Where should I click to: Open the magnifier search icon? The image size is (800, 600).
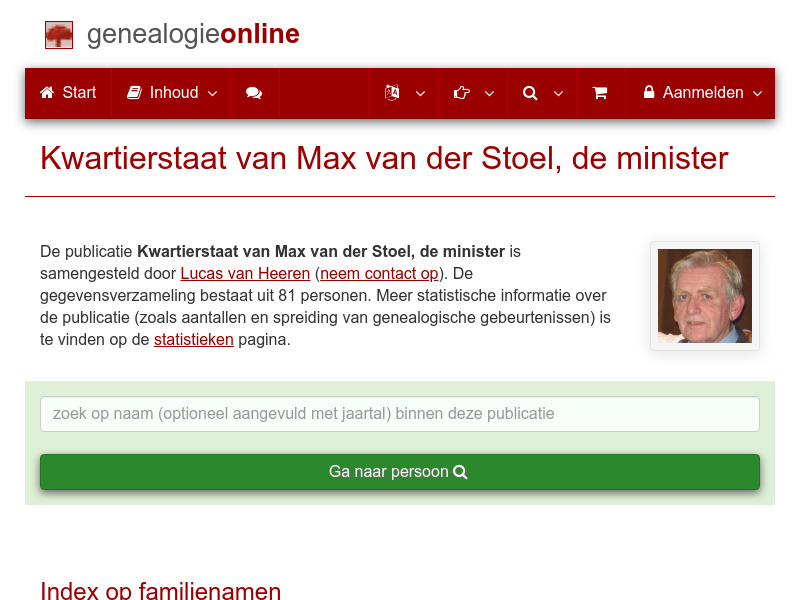530,92
